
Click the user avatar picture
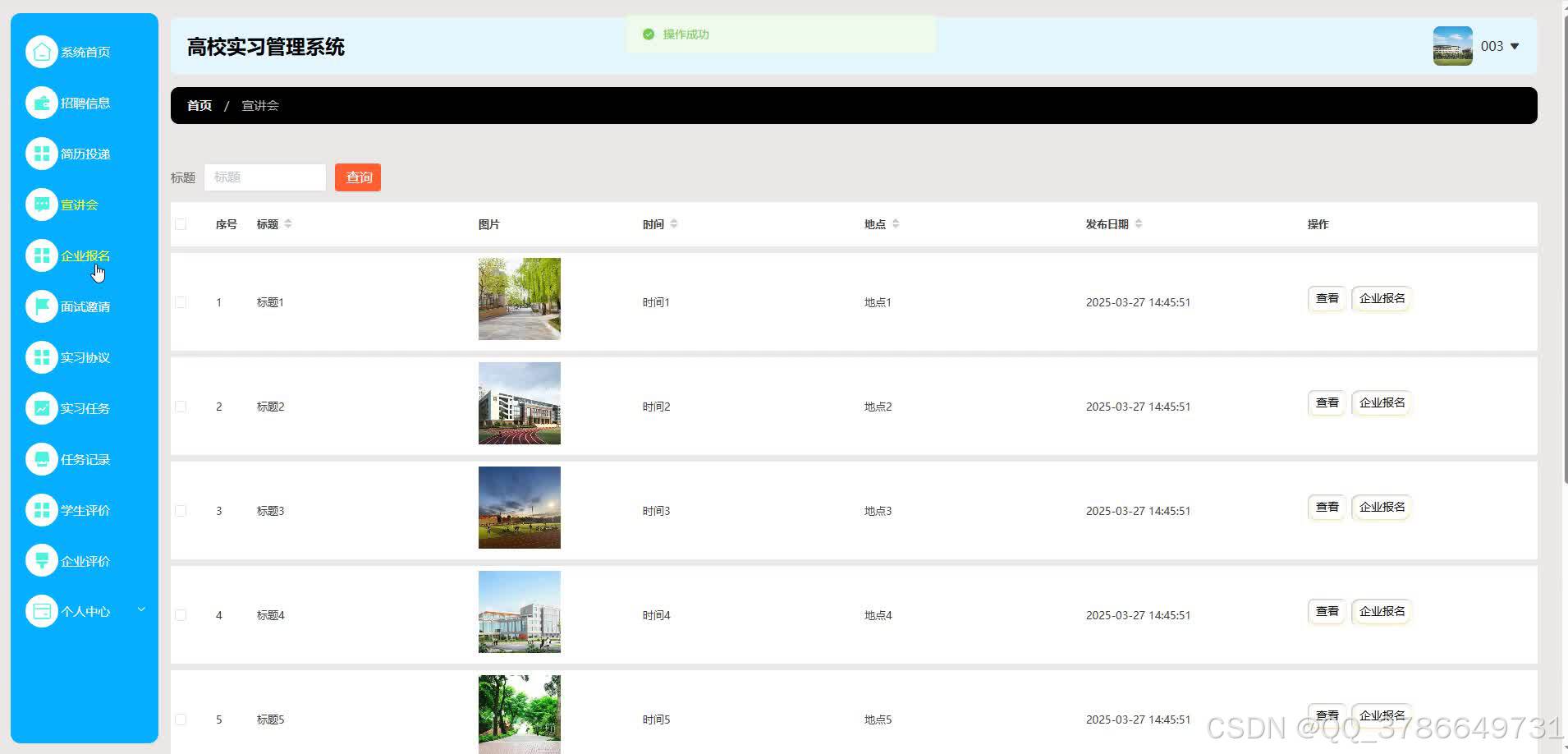click(x=1452, y=46)
